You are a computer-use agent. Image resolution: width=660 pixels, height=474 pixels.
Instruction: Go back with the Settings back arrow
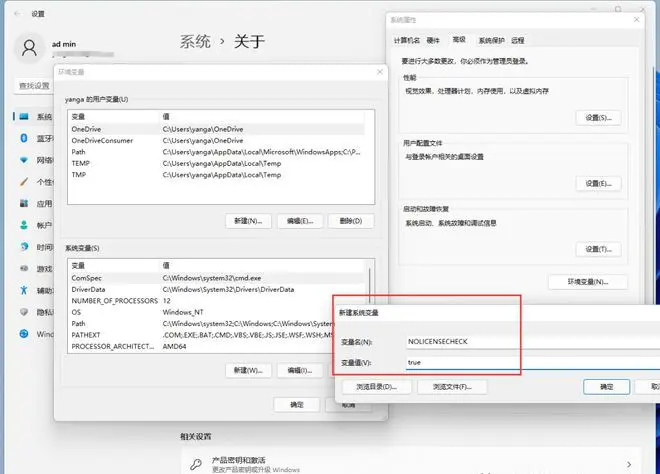click(18, 14)
